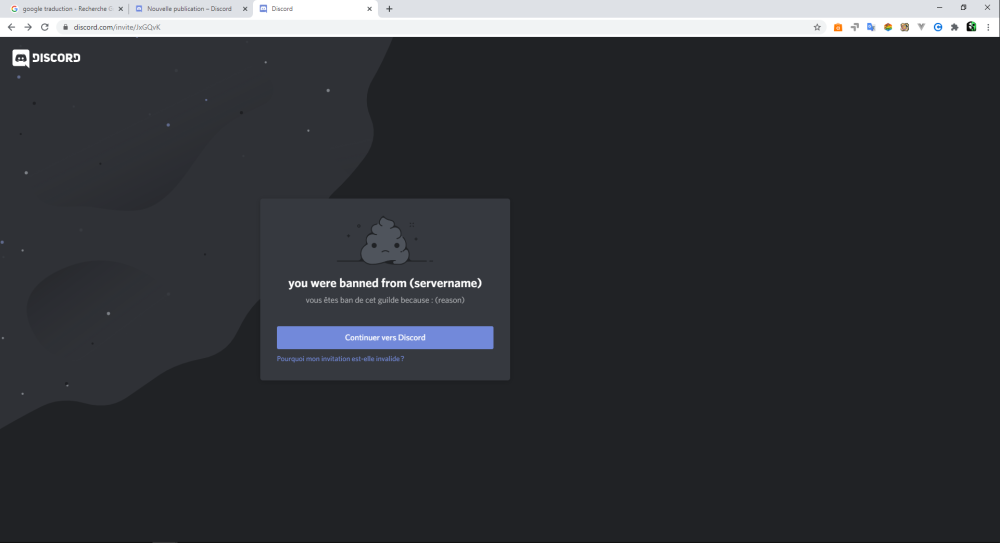Bookmark this page with the star icon
The width and height of the screenshot is (1000, 543).
click(x=817, y=27)
